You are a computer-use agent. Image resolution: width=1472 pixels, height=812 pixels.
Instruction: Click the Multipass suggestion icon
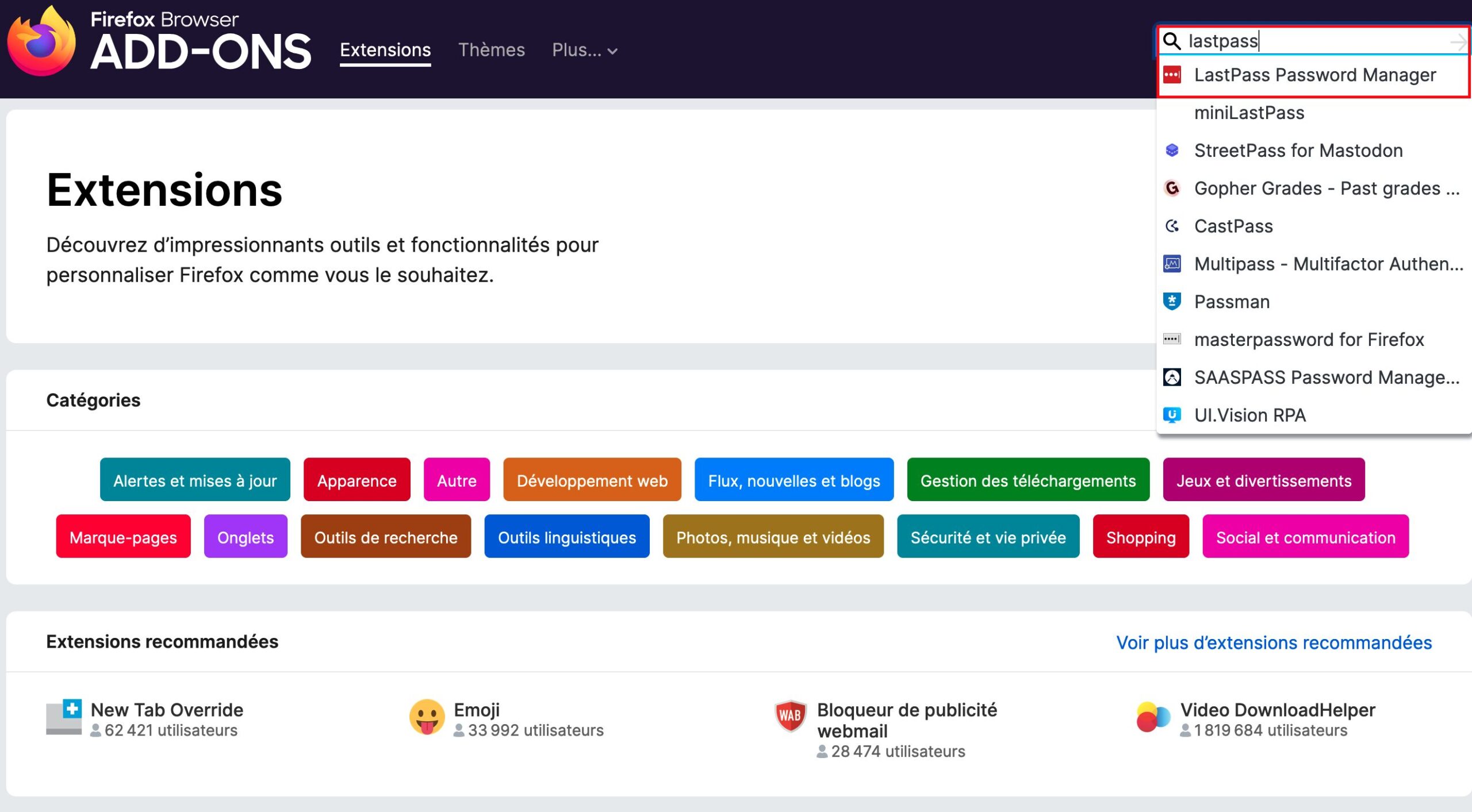click(1172, 264)
